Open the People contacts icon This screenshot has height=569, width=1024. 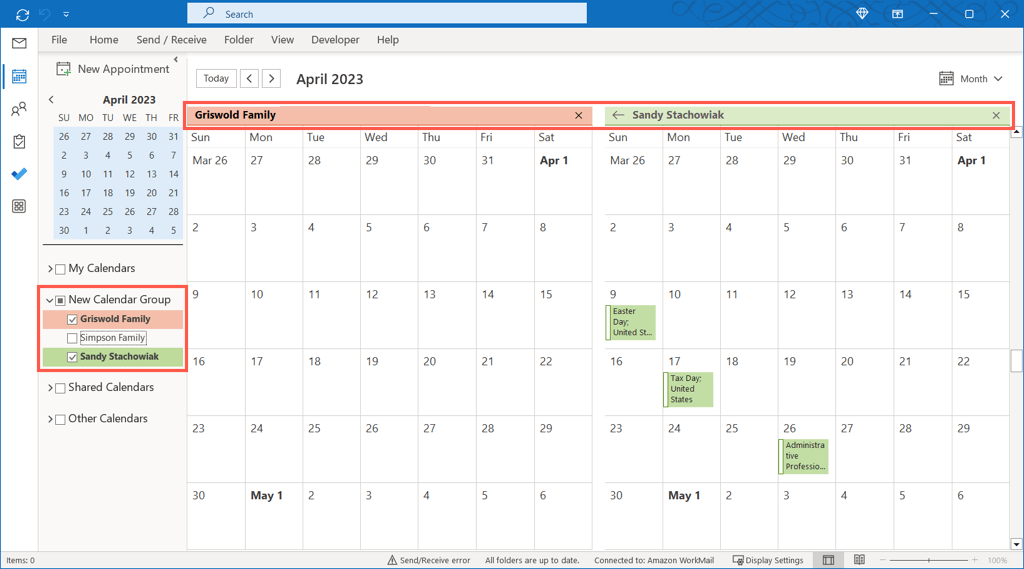19,108
